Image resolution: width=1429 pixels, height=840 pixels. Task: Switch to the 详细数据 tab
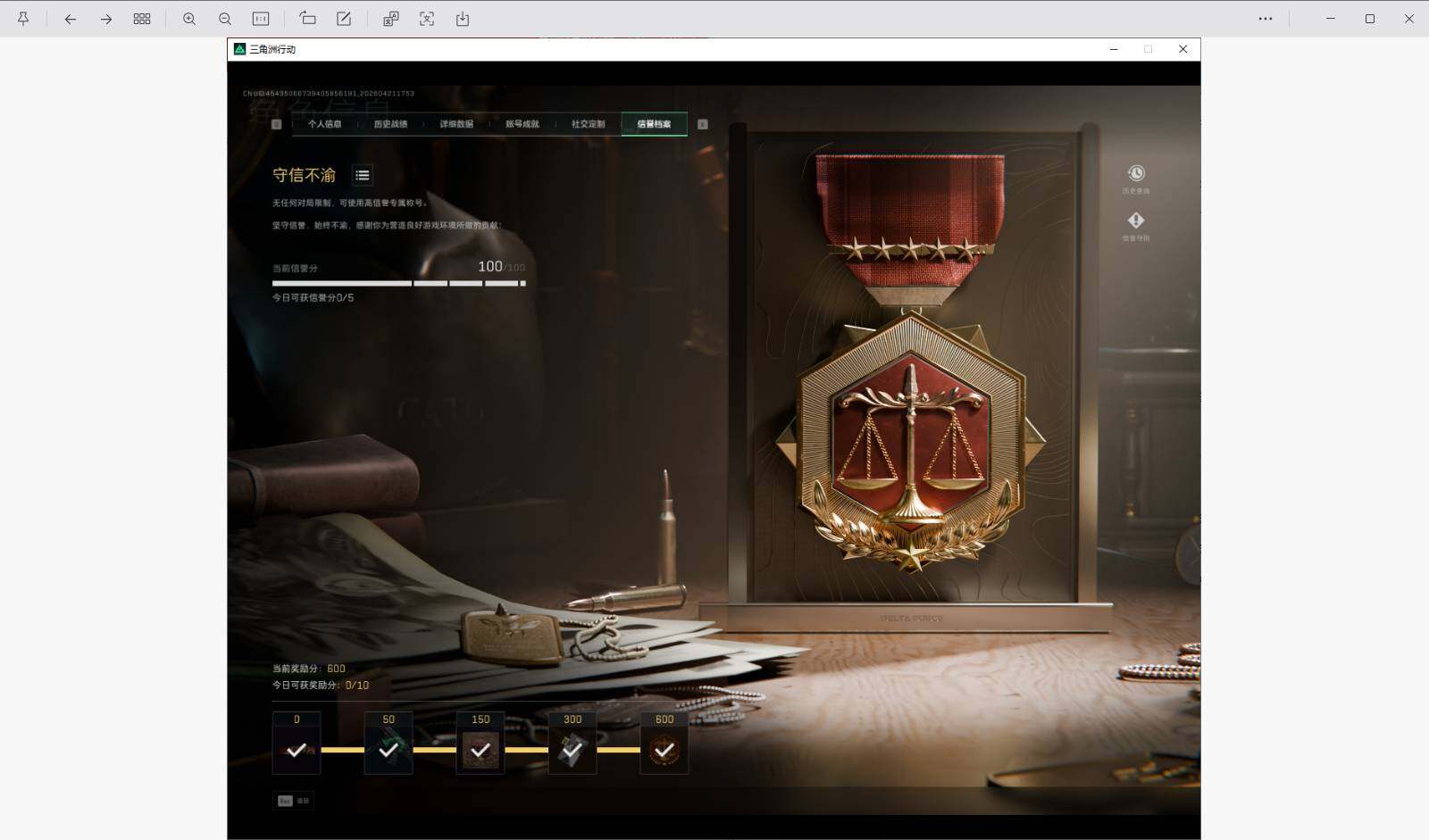click(456, 124)
